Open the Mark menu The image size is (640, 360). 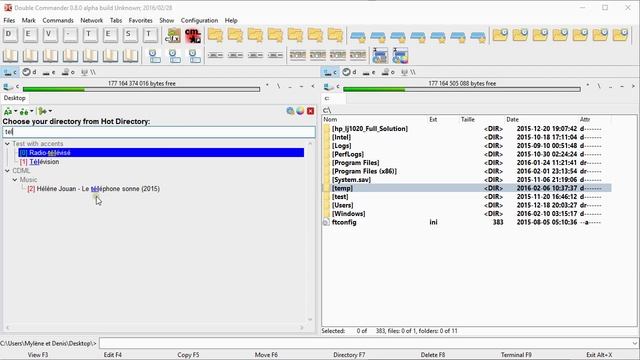(29, 20)
